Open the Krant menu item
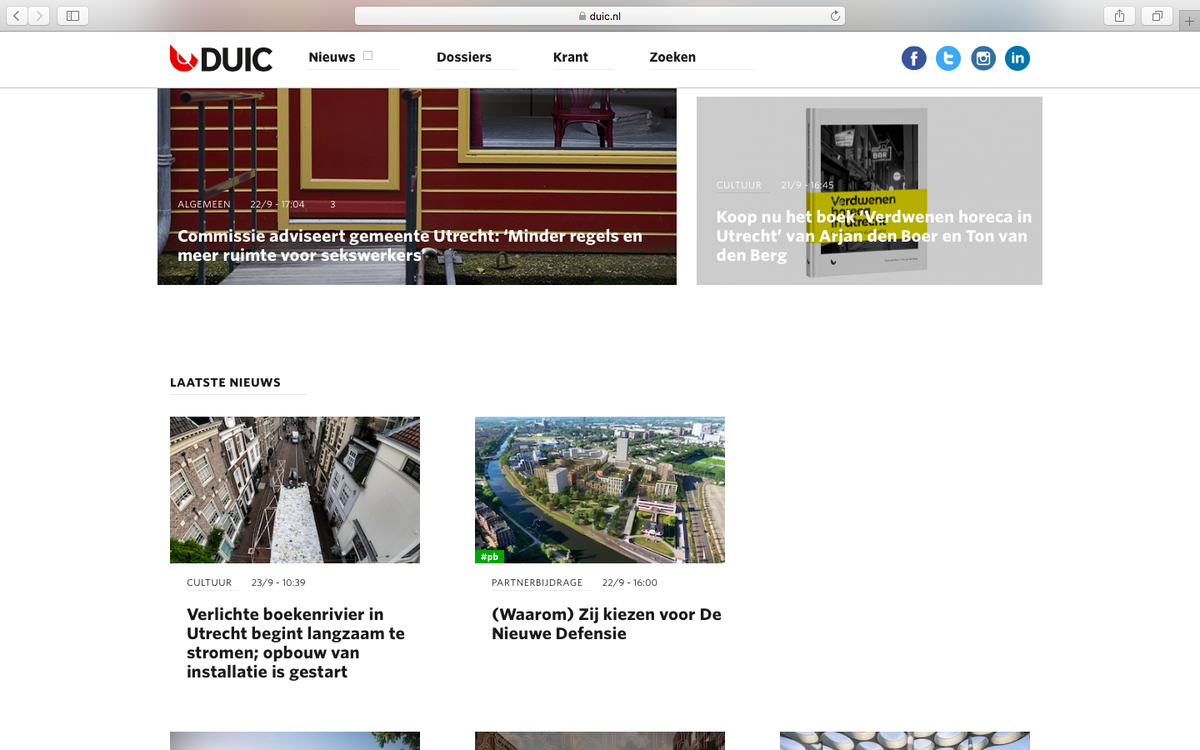This screenshot has width=1200, height=750. 570,57
